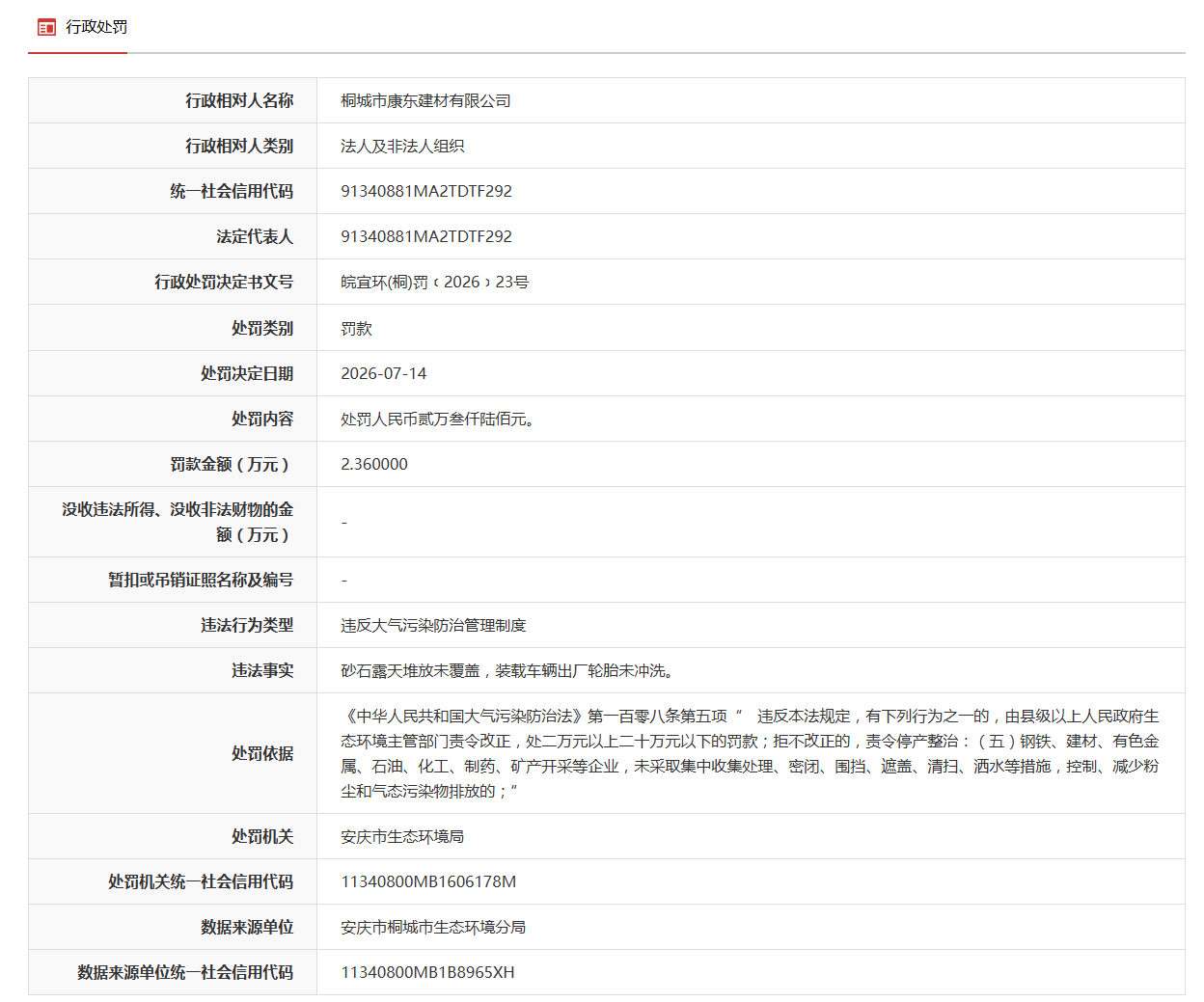This screenshot has width=1204, height=1002.
Task: Click value 法人及非法人组织
Action: tap(402, 146)
